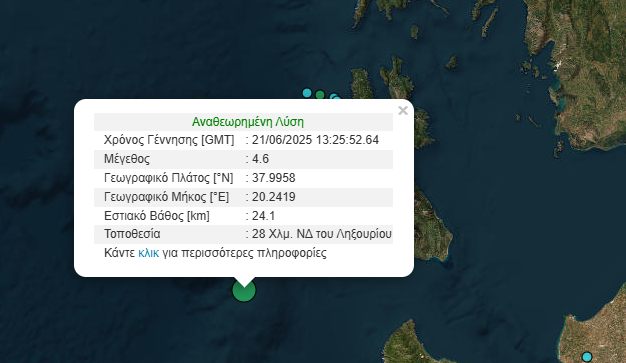
Task: Click the Μέγεθος label
Action: pos(127,159)
